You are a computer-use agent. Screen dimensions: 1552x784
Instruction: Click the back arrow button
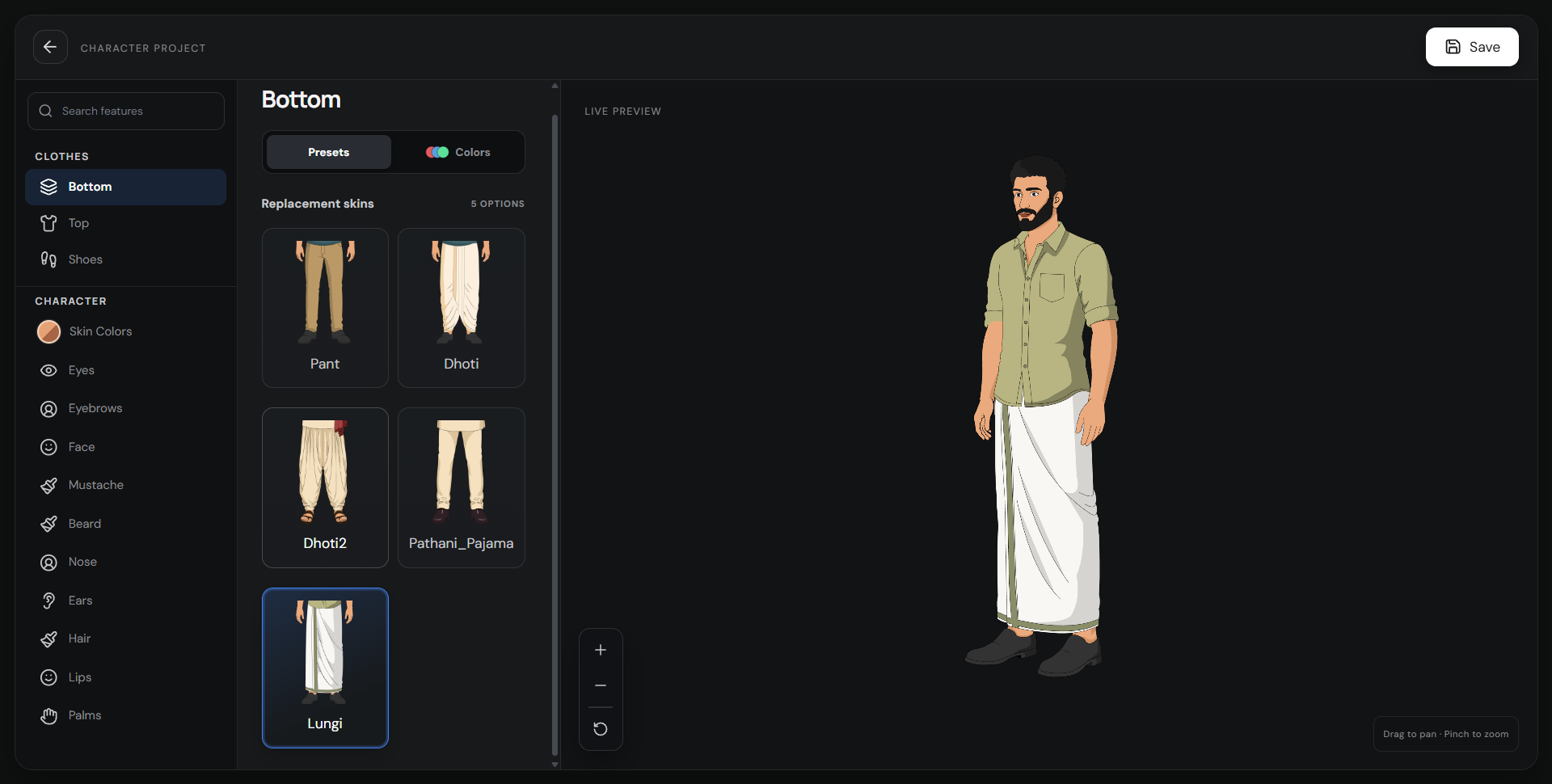tap(50, 47)
